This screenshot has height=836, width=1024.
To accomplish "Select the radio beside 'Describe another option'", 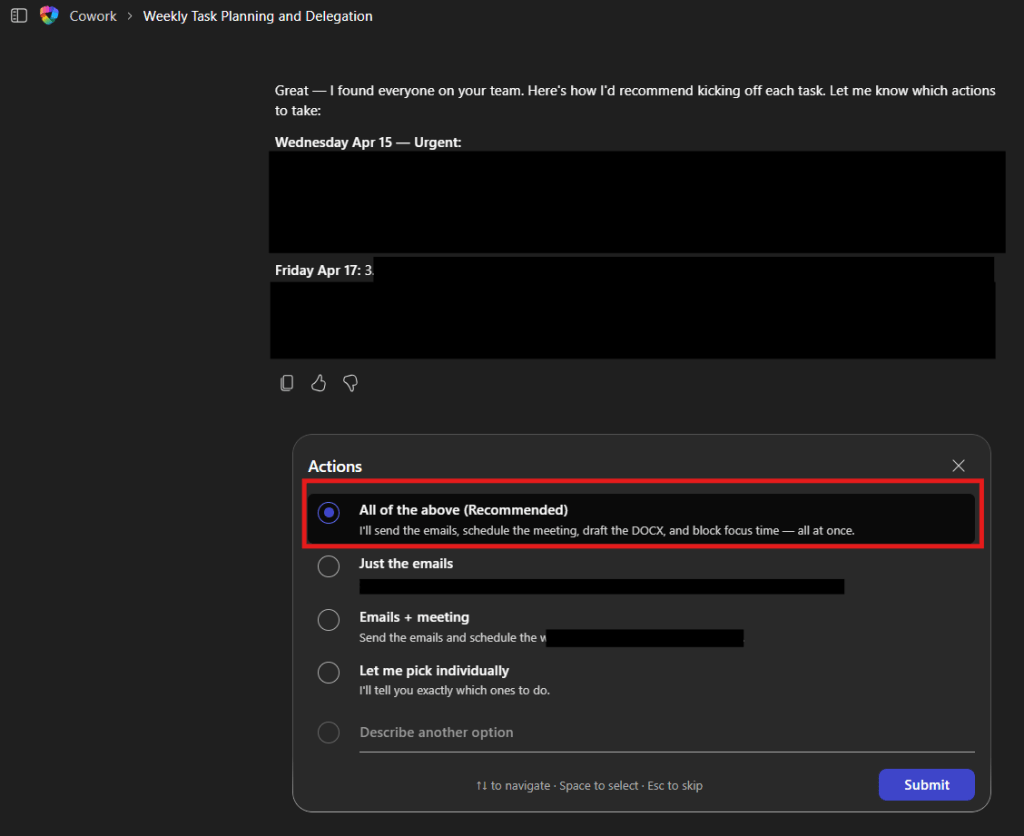I will [x=328, y=733].
